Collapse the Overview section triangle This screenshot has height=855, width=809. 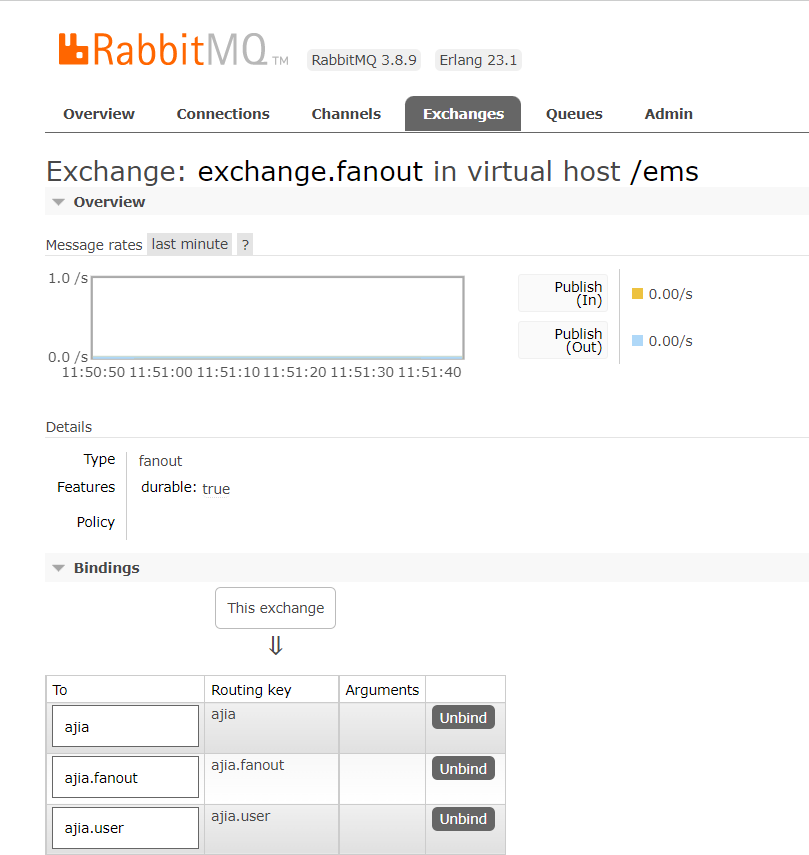coord(59,202)
